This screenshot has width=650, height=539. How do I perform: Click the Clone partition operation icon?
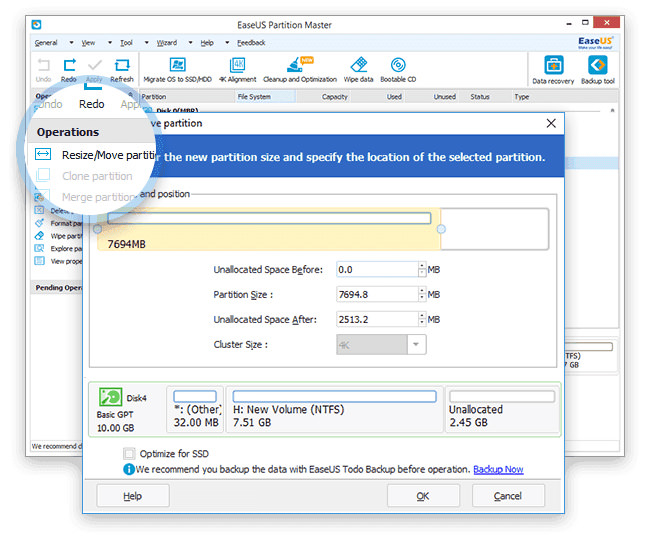click(x=43, y=175)
